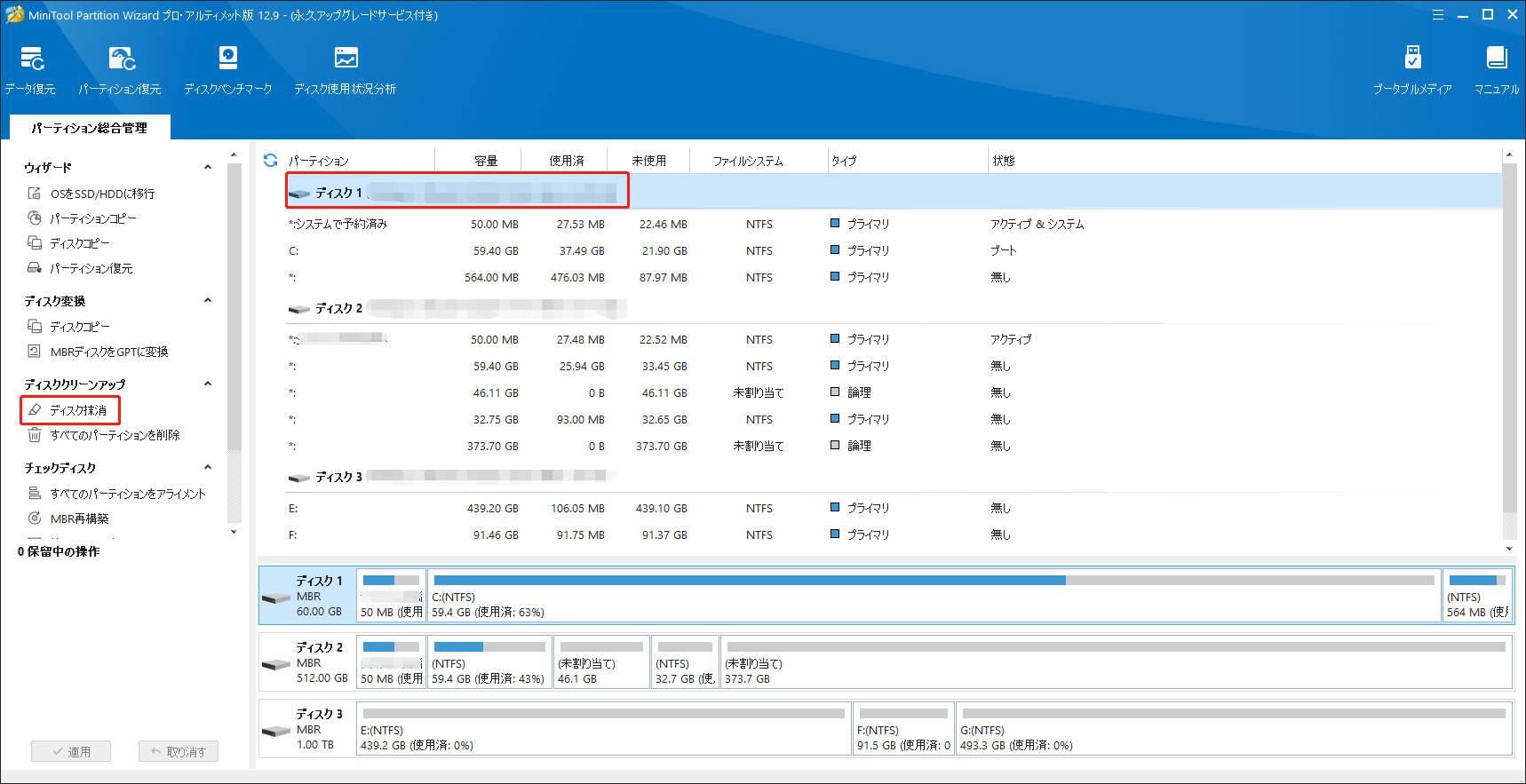Click the 取り消す button

click(179, 751)
